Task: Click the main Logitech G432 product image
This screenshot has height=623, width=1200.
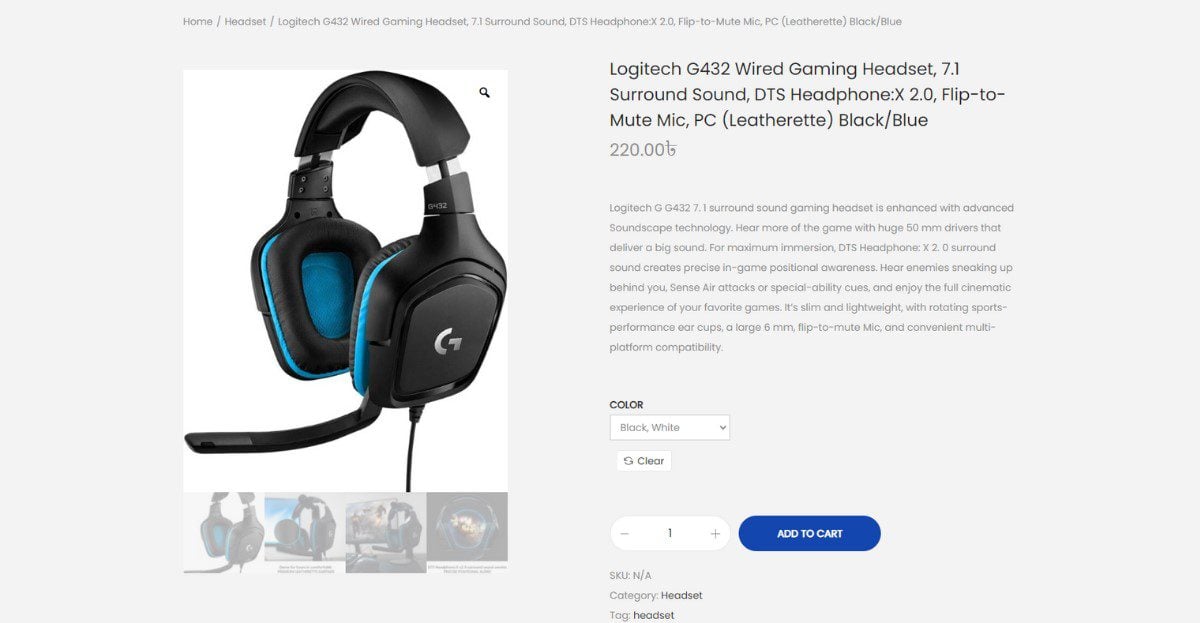Action: click(345, 281)
